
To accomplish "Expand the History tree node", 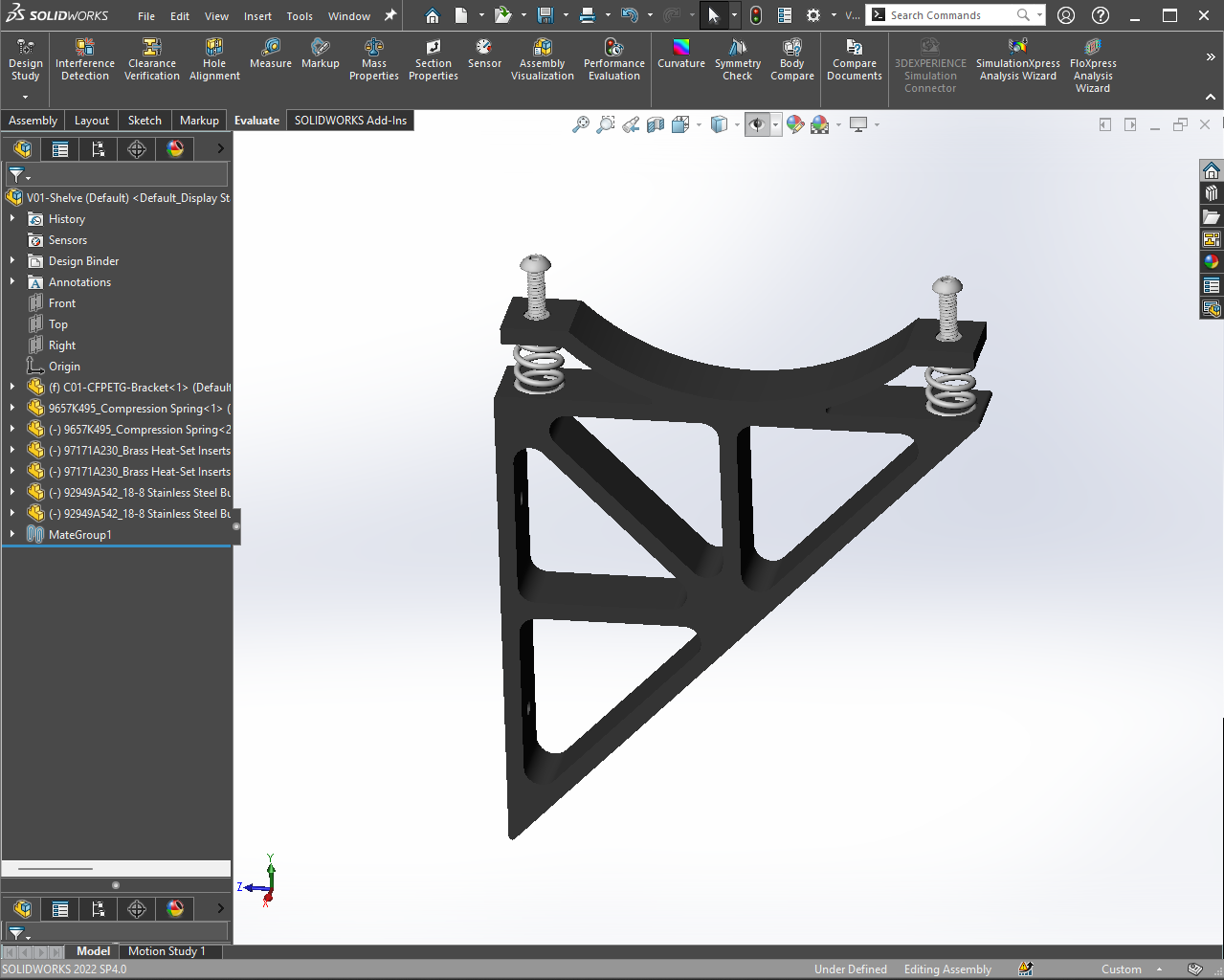I will [x=12, y=219].
